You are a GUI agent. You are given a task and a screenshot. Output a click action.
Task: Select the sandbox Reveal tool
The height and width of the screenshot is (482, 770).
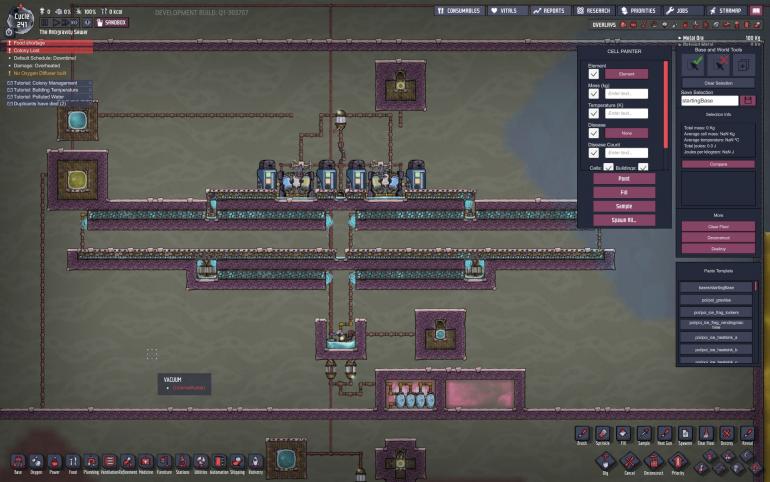tap(747, 435)
